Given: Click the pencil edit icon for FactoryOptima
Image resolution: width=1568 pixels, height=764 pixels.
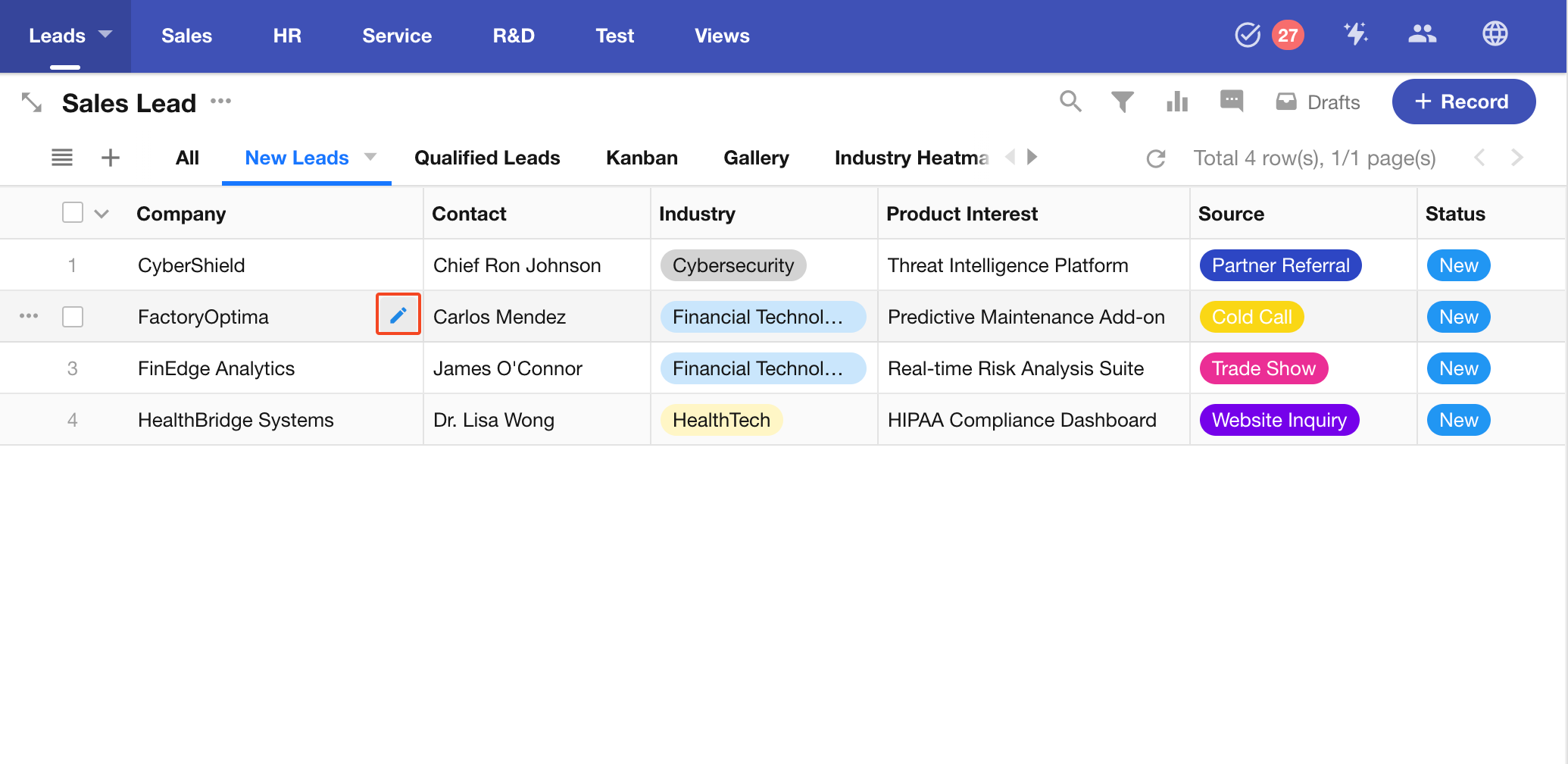Looking at the screenshot, I should click(x=398, y=315).
